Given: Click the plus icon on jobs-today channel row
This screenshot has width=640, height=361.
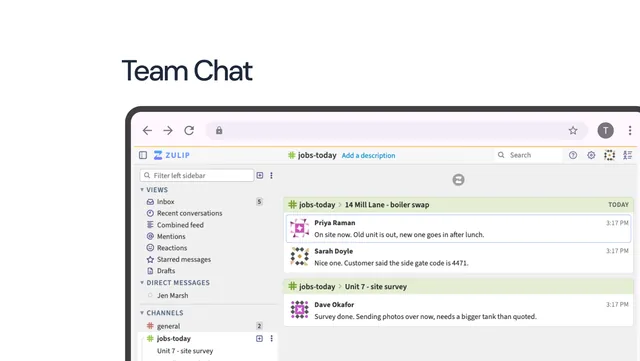Looking at the screenshot, I should tap(260, 339).
